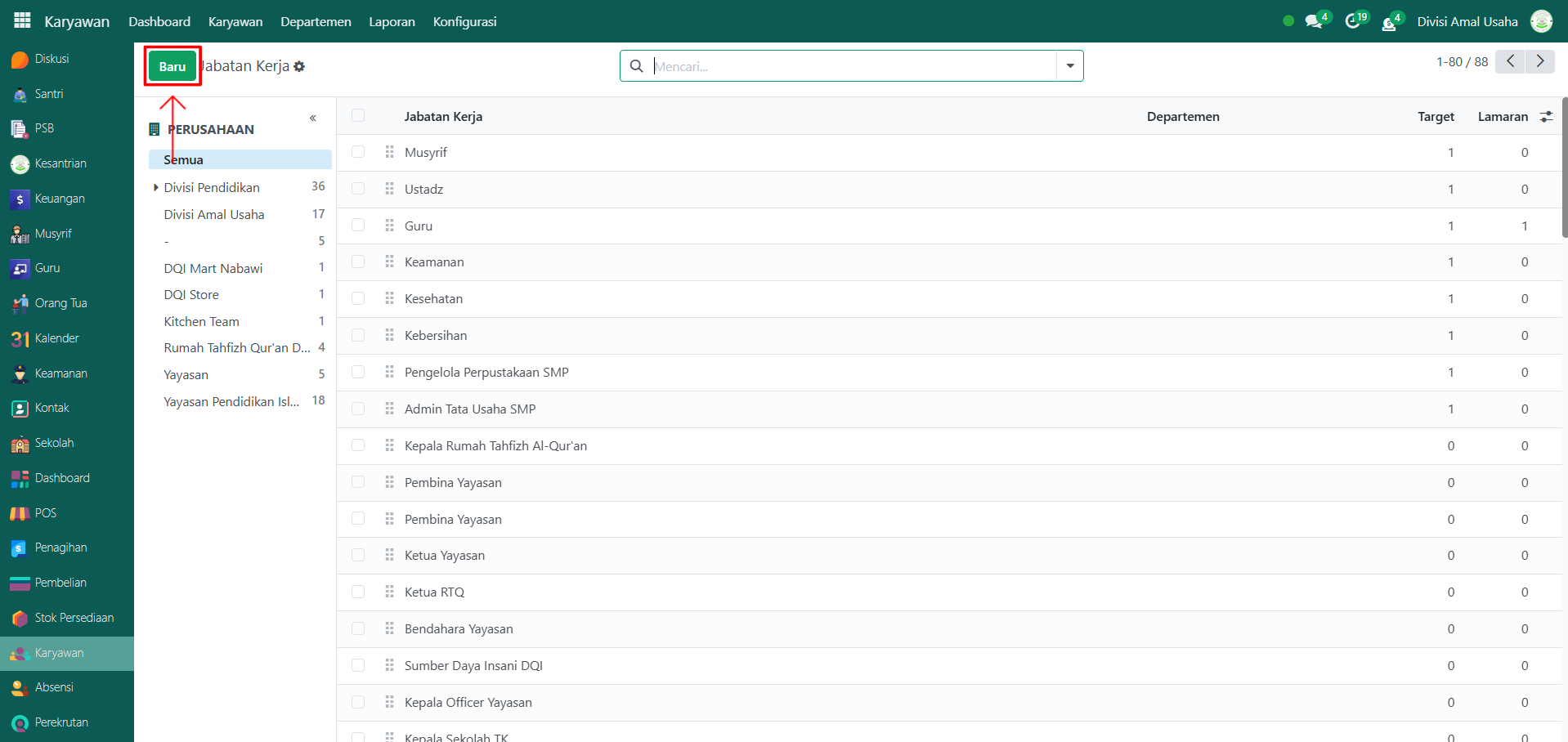The height and width of the screenshot is (742, 1568).
Task: Click the gear icon beside Jabatan Kerja
Action: 299,67
